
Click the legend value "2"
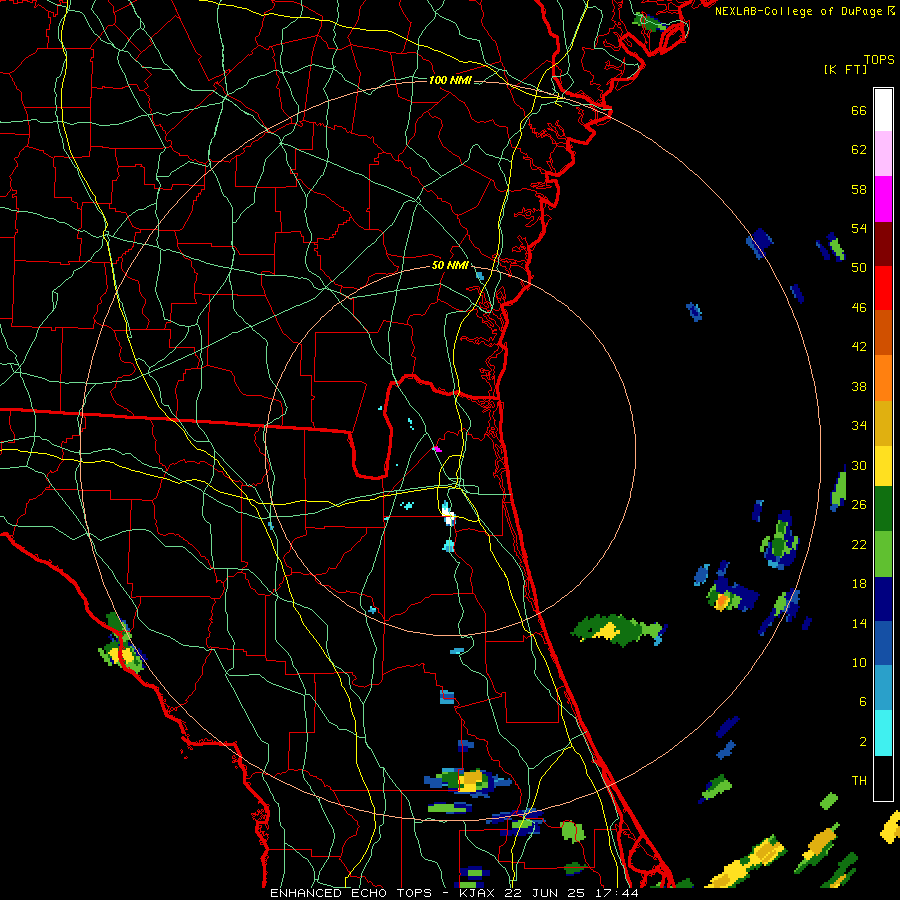click(x=863, y=742)
